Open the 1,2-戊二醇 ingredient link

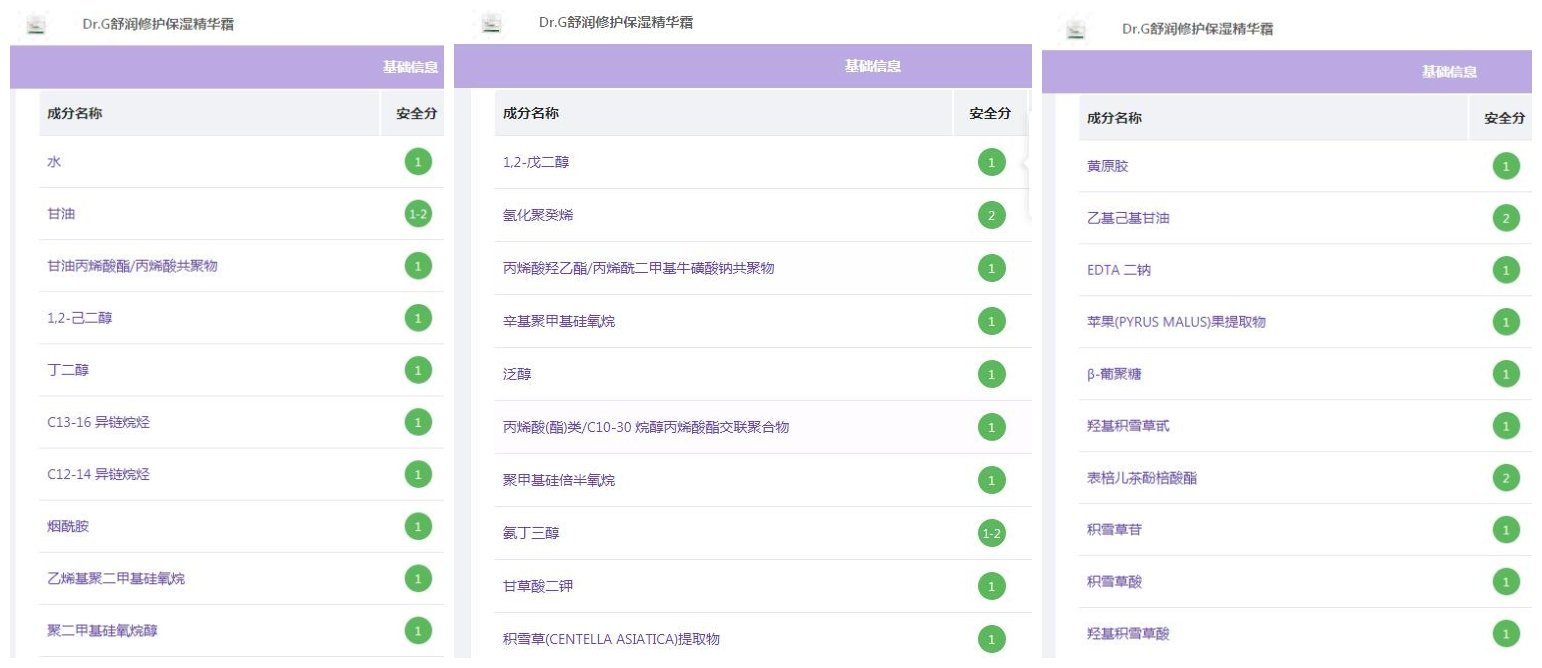click(536, 162)
